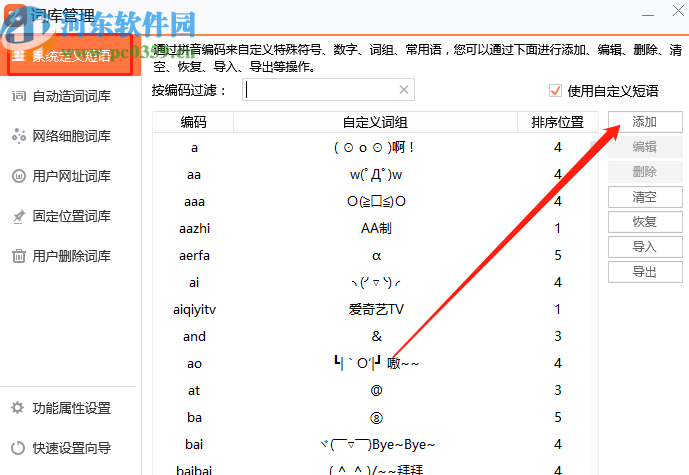
Task: Open 功能属性设置 link
Action: pos(72,408)
